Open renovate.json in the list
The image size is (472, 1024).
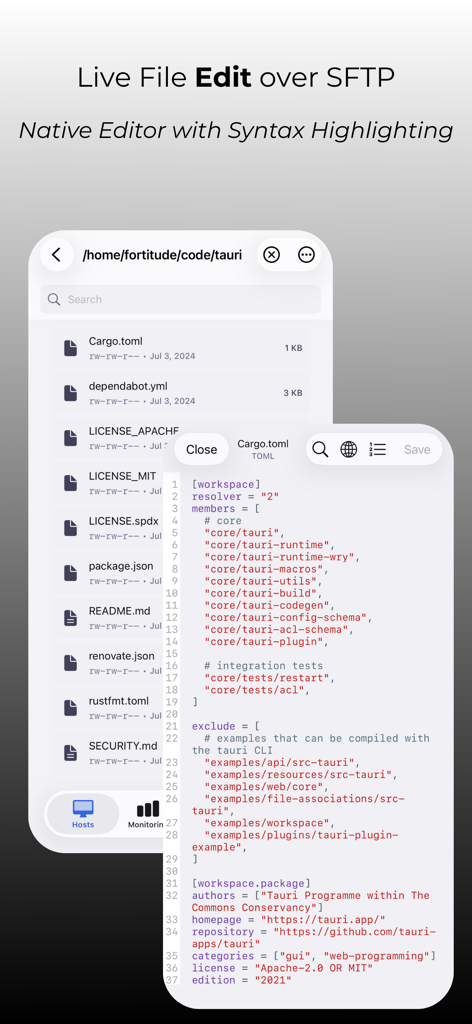[x=108, y=664]
